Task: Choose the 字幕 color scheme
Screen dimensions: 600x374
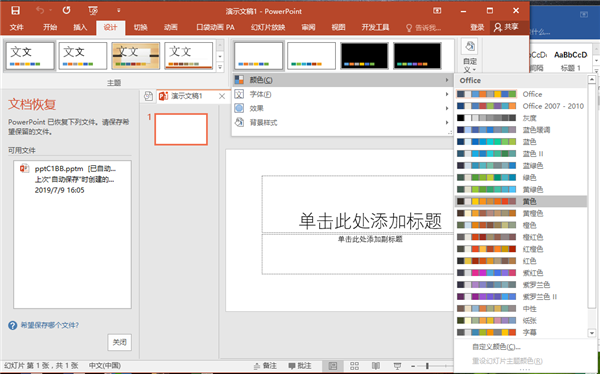Action: pos(521,332)
